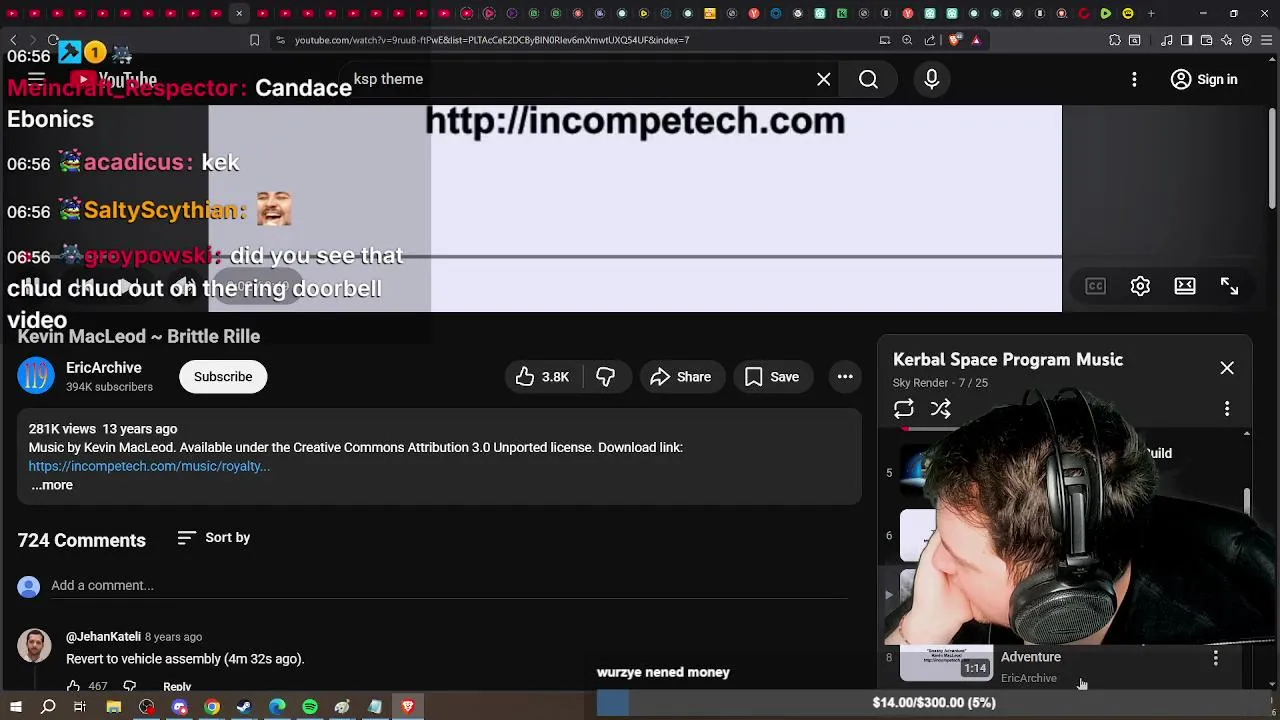Image resolution: width=1280 pixels, height=720 pixels.
Task: Click the Add a comment field
Action: click(449, 586)
